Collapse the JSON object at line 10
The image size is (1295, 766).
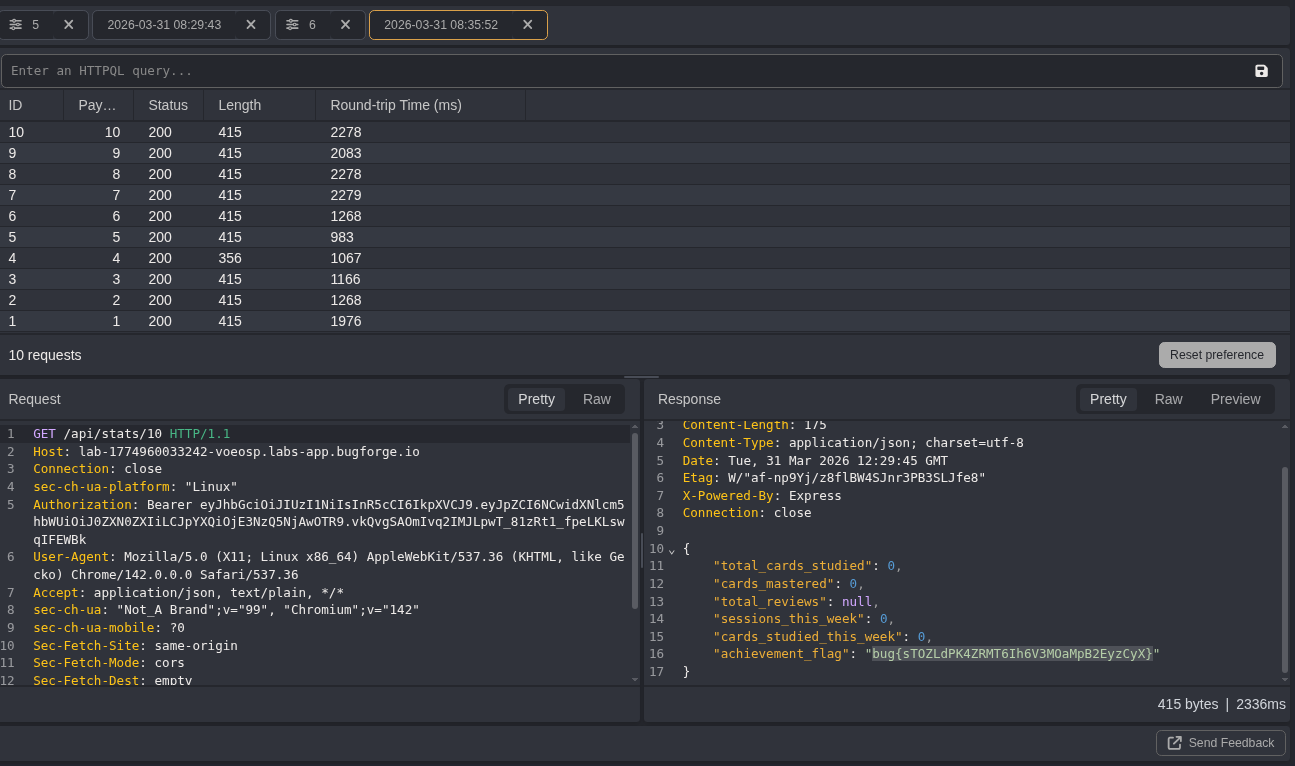[672, 550]
